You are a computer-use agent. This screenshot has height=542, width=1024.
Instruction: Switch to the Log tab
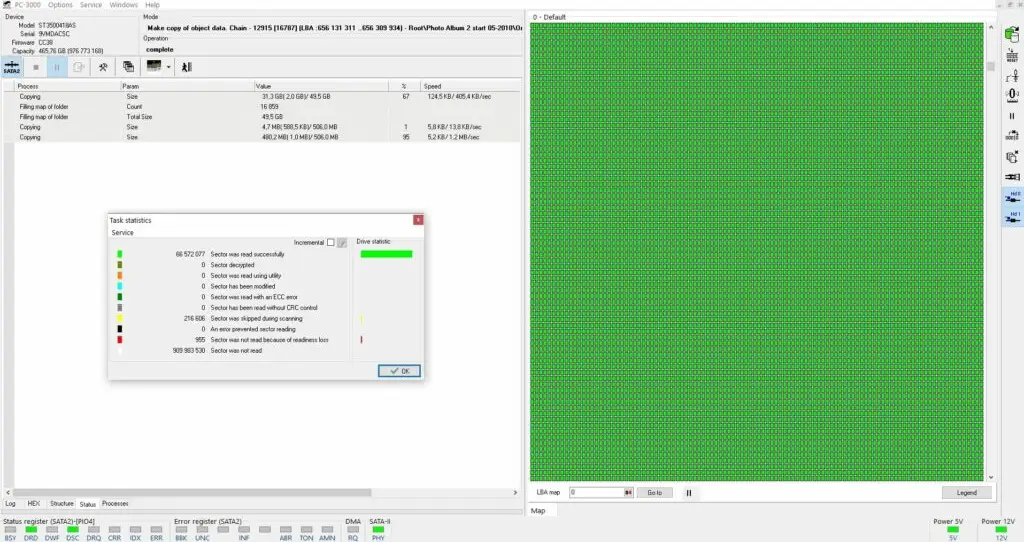click(x=10, y=503)
